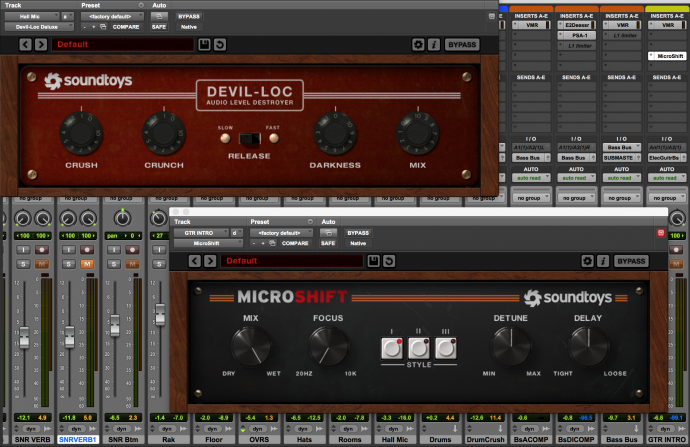Open Devil-Loc settings gear
Image resolution: width=690 pixels, height=447 pixels.
pos(418,44)
